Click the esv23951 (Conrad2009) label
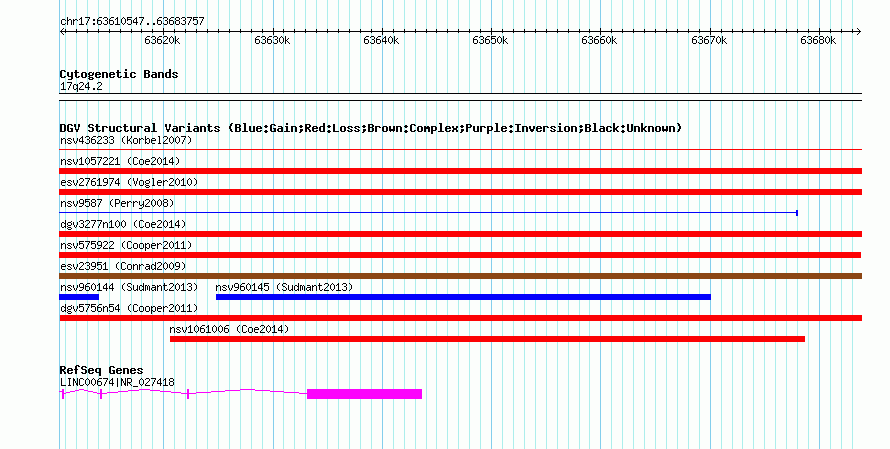890x449 pixels. 123,266
